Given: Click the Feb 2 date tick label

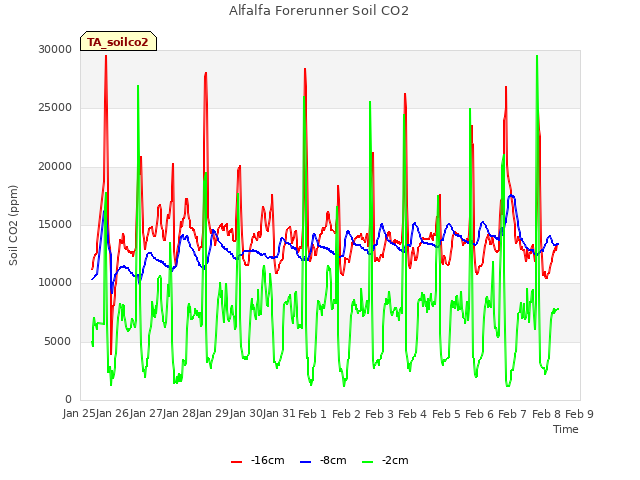Looking at the screenshot, I should (x=346, y=414).
